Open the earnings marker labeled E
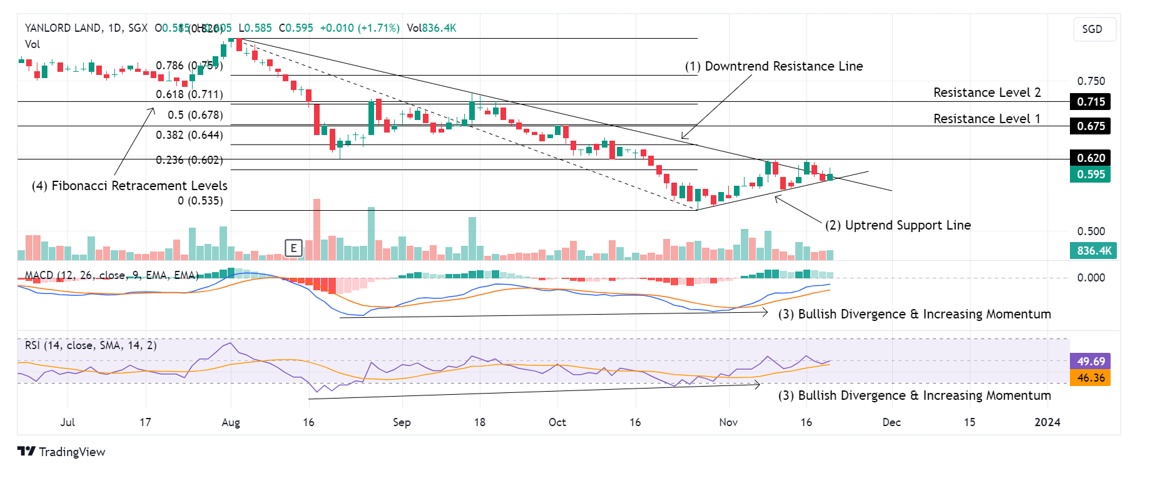Screen dimensions: 1160x481 294,247
